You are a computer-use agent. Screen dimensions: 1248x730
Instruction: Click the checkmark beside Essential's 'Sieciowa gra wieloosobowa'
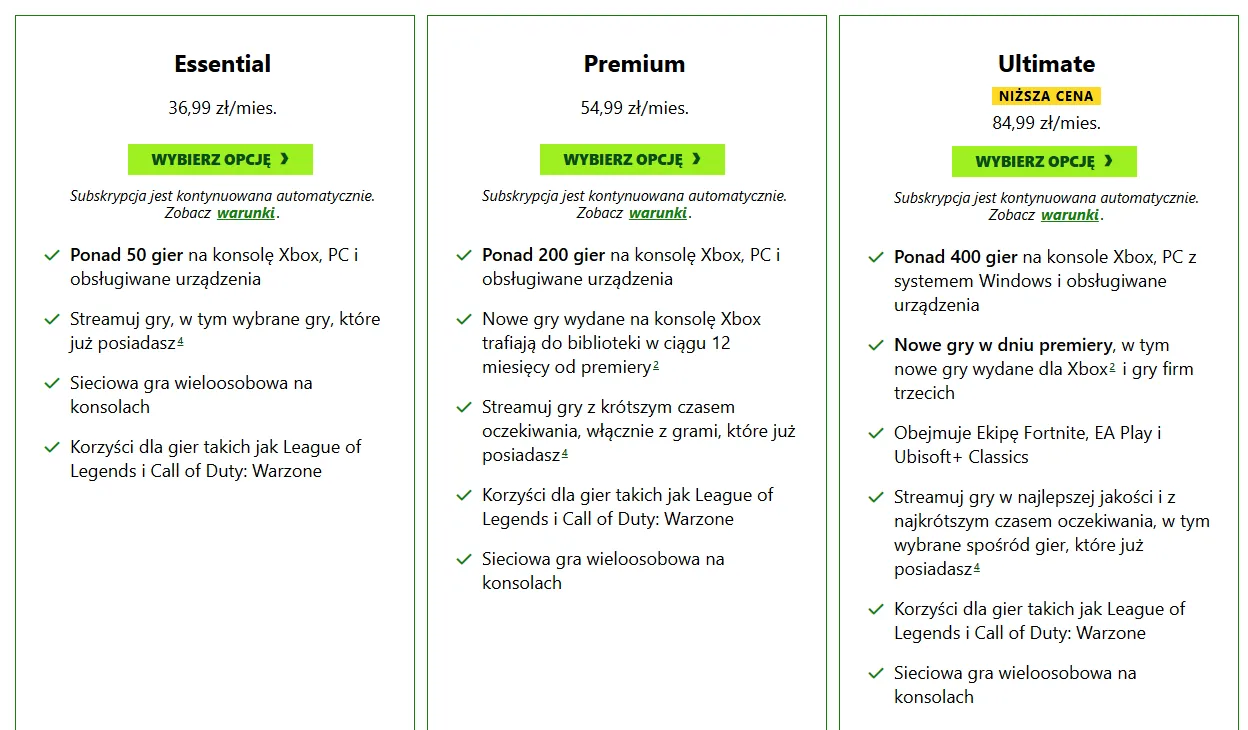(52, 384)
